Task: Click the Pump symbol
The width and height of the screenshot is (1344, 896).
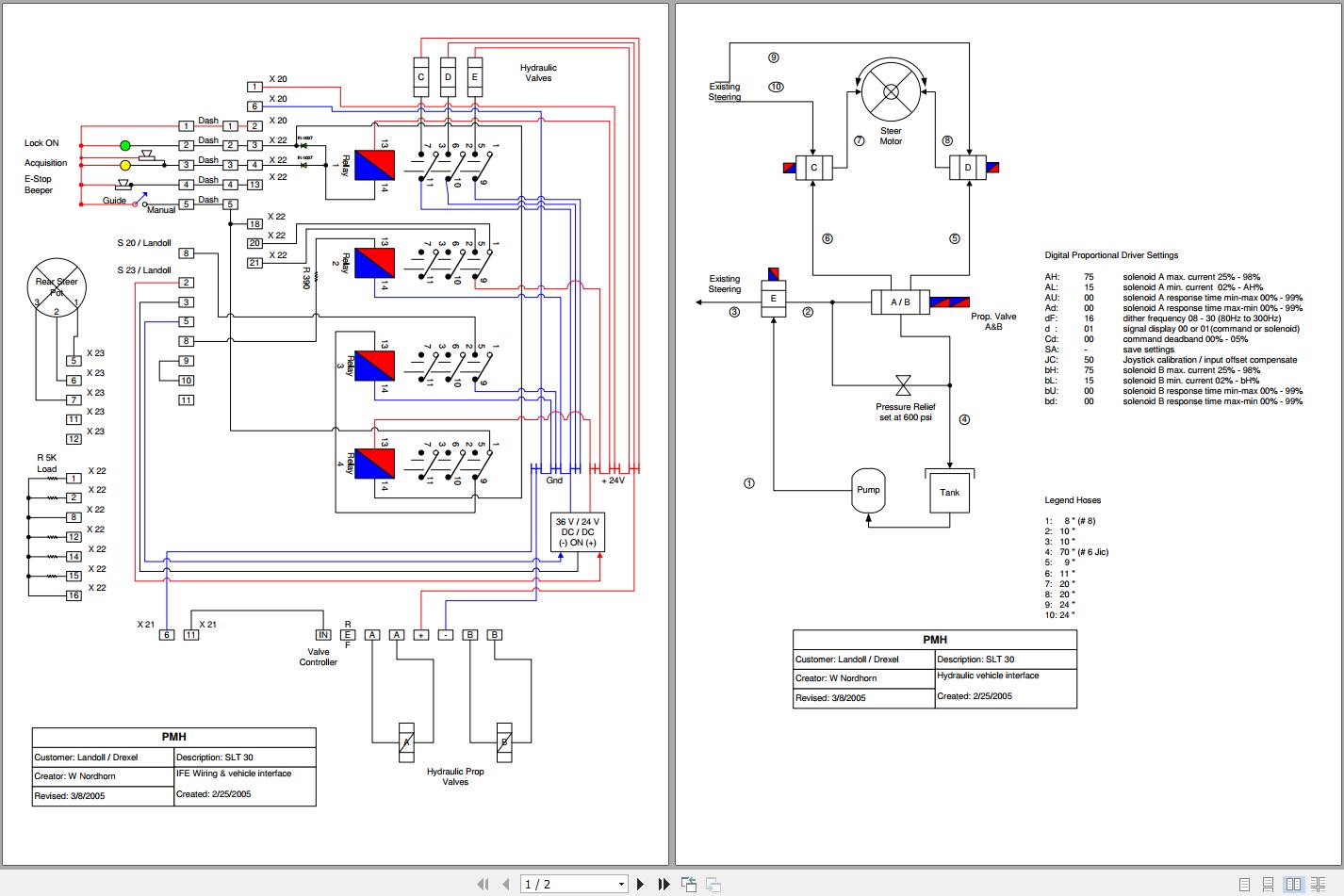Action: point(867,489)
